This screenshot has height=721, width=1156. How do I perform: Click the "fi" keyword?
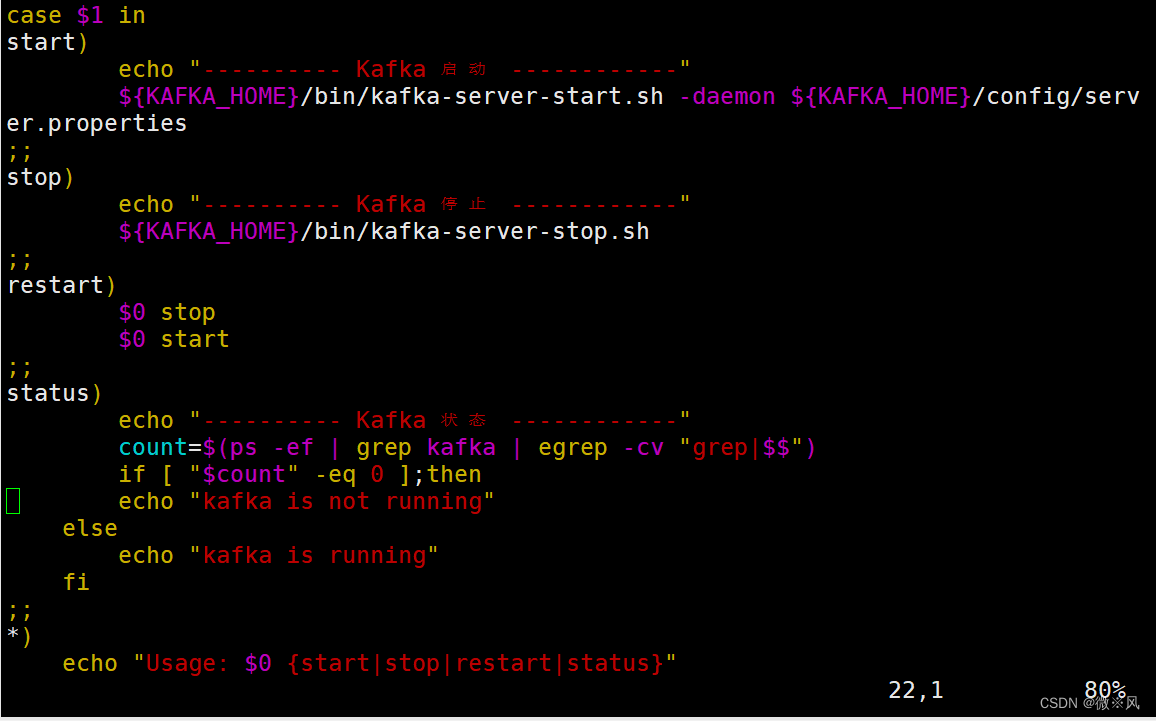click(x=76, y=582)
